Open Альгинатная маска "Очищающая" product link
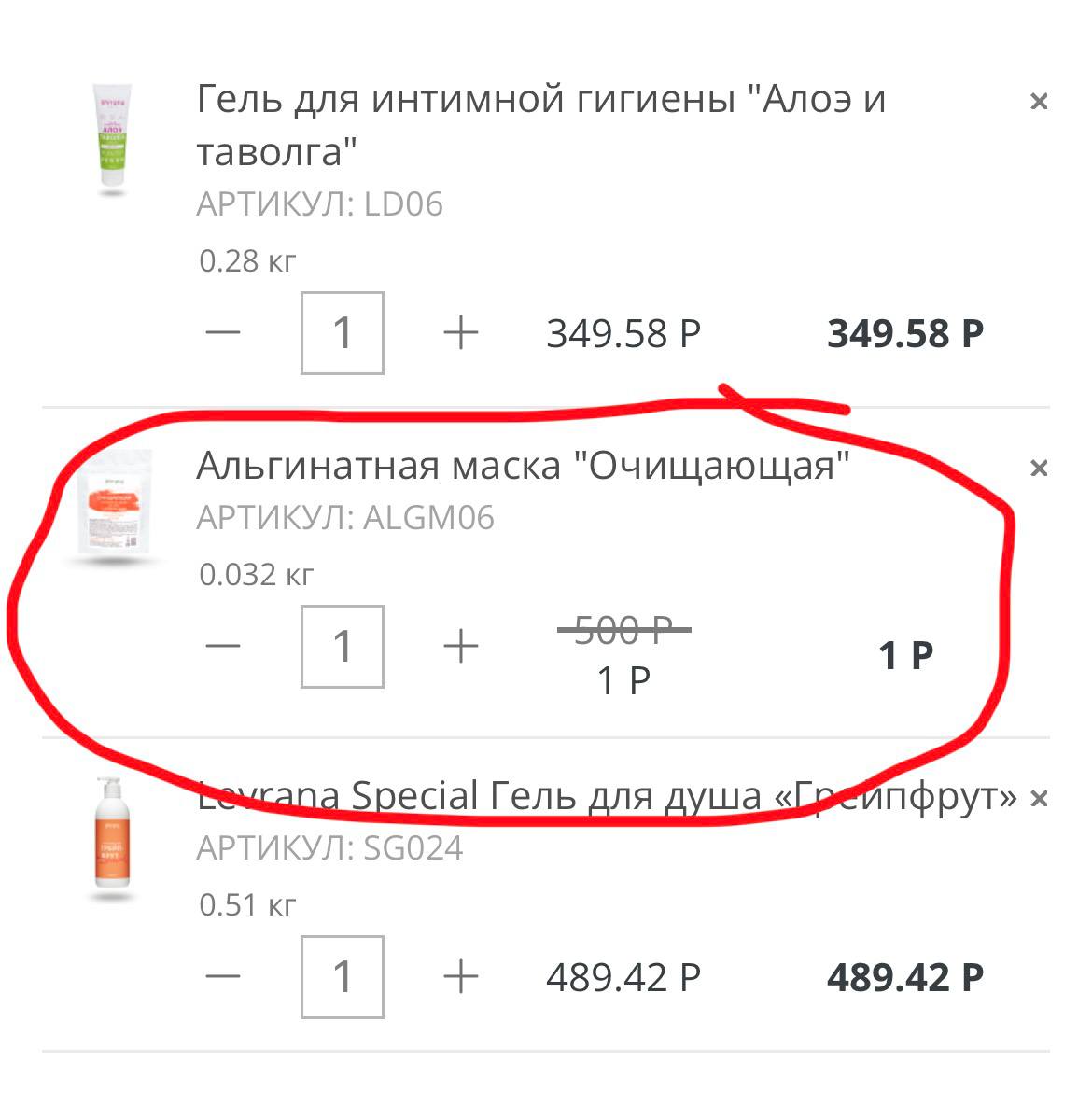 click(x=523, y=465)
